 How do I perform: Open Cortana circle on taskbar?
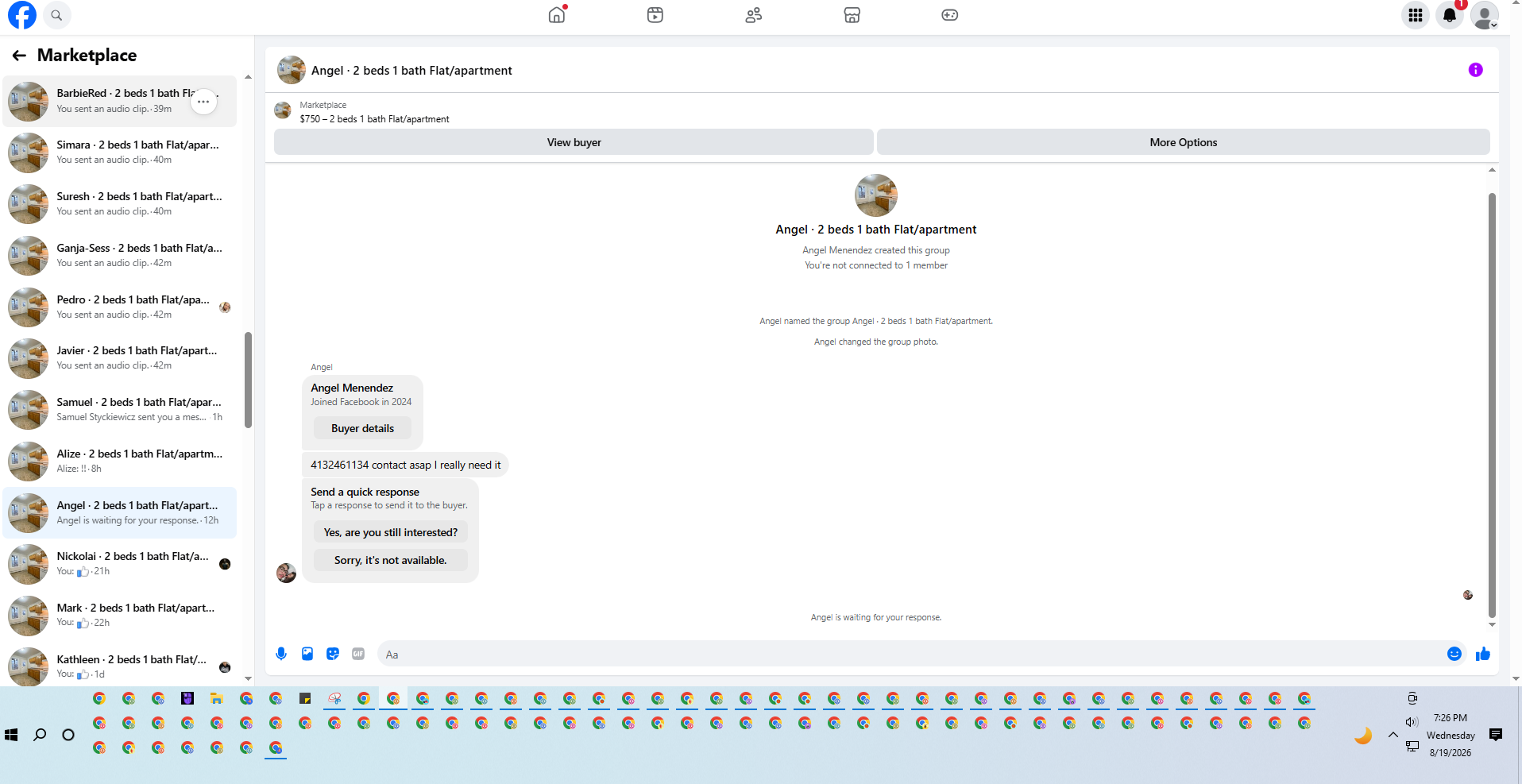point(68,735)
